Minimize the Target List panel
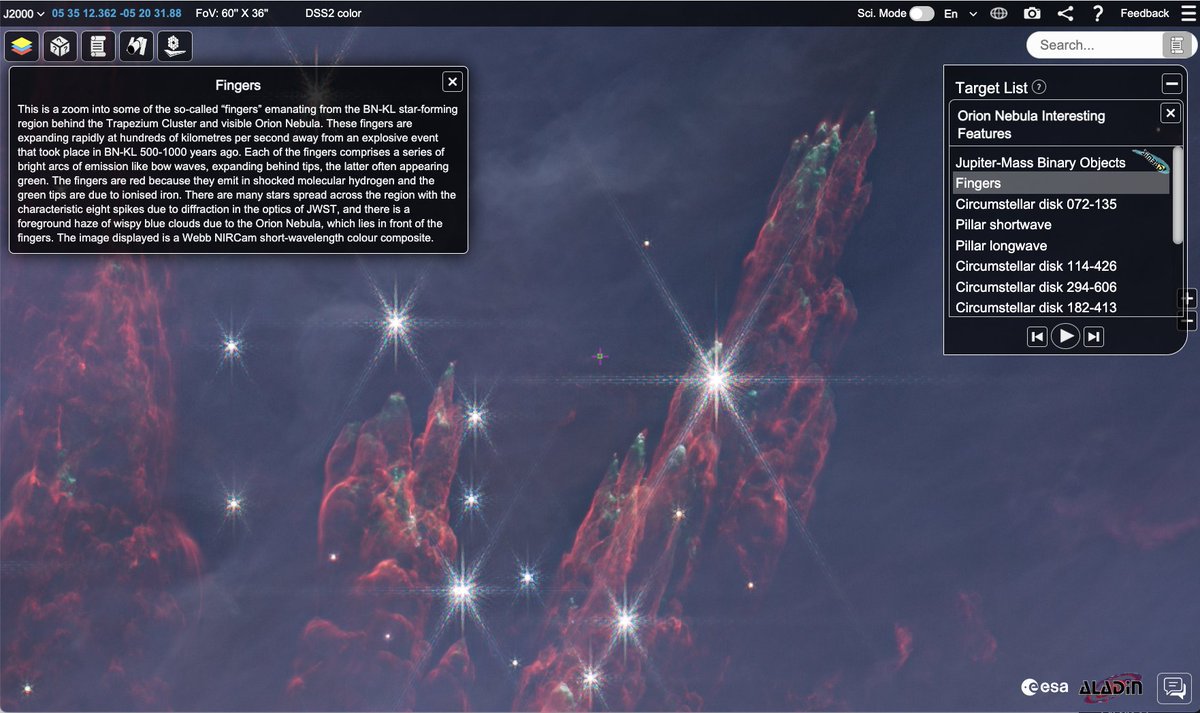Image resolution: width=1200 pixels, height=713 pixels. click(x=1171, y=85)
